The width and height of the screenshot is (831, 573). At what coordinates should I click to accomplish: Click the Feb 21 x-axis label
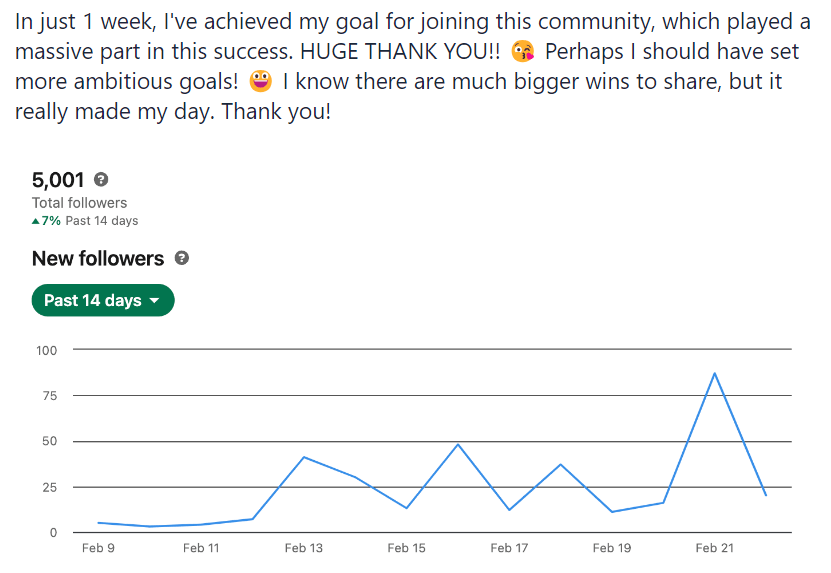(714, 548)
